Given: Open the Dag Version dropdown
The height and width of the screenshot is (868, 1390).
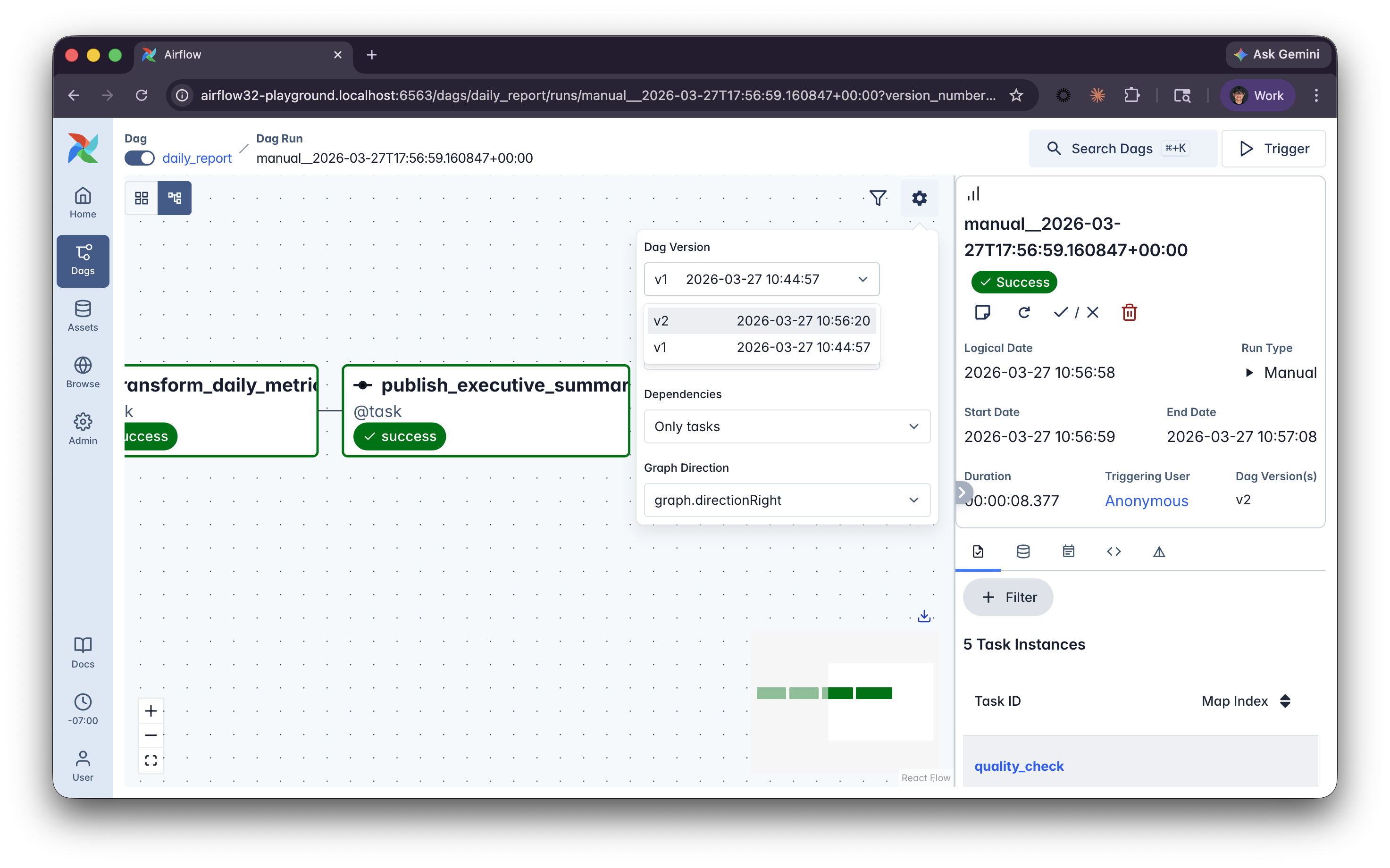Looking at the screenshot, I should click(762, 279).
